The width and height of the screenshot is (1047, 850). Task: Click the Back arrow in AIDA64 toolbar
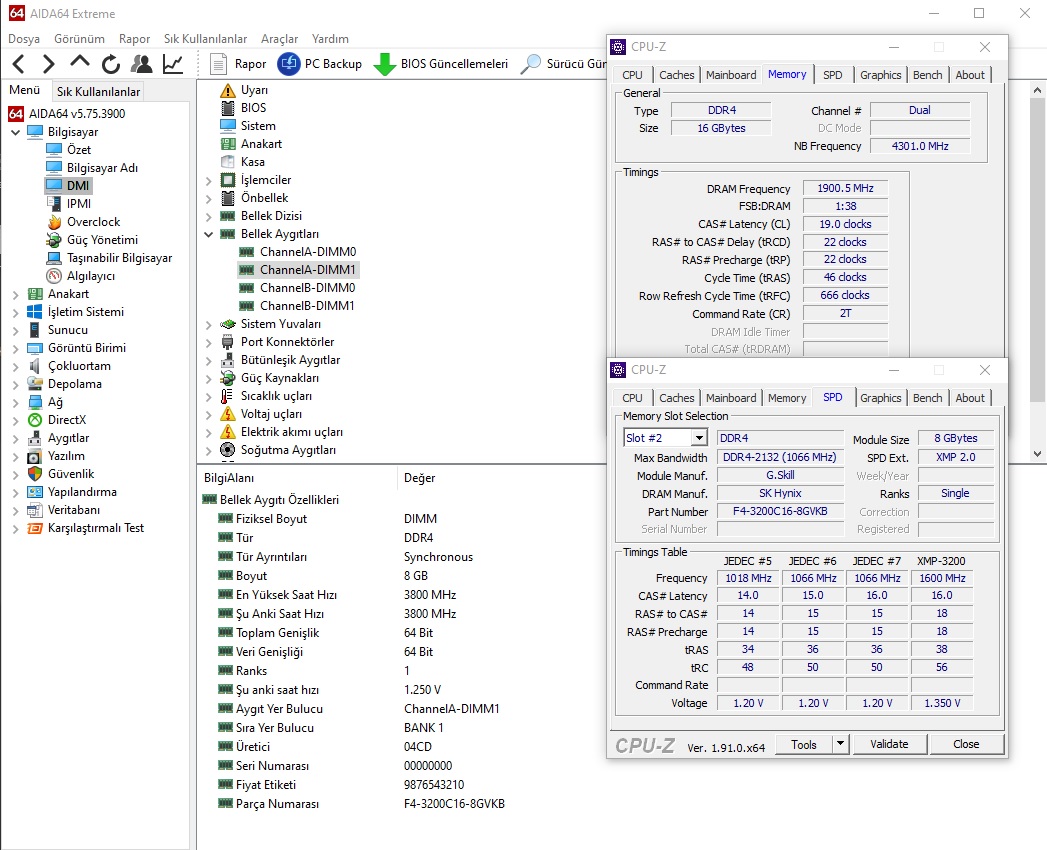[19, 64]
